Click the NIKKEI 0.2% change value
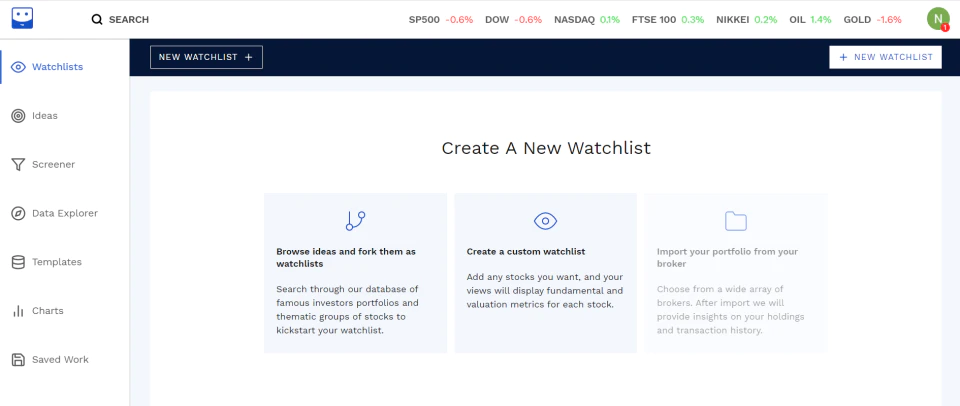Screen dimensions: 960x406 click(766, 20)
